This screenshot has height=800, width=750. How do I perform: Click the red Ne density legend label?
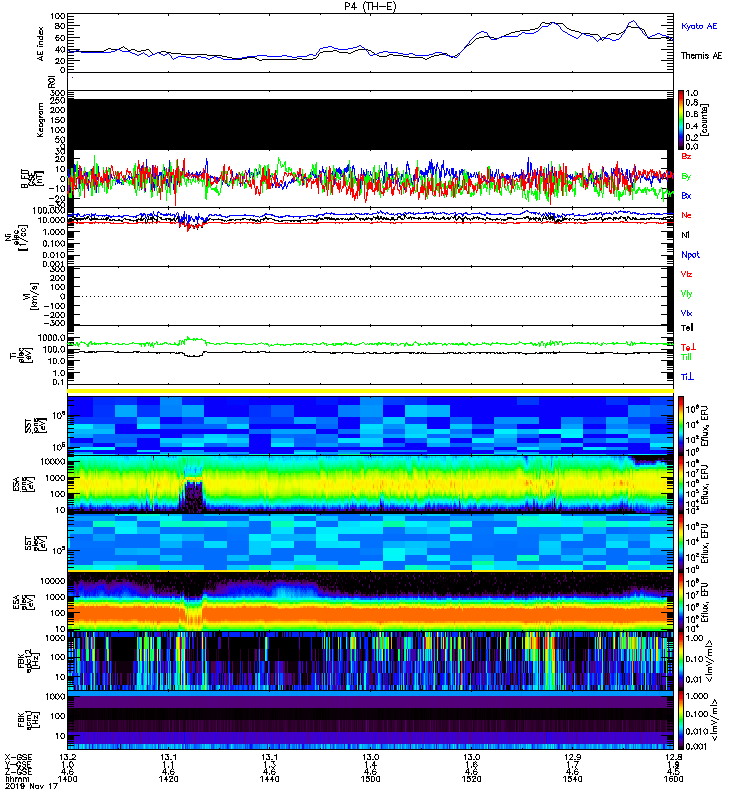(686, 215)
